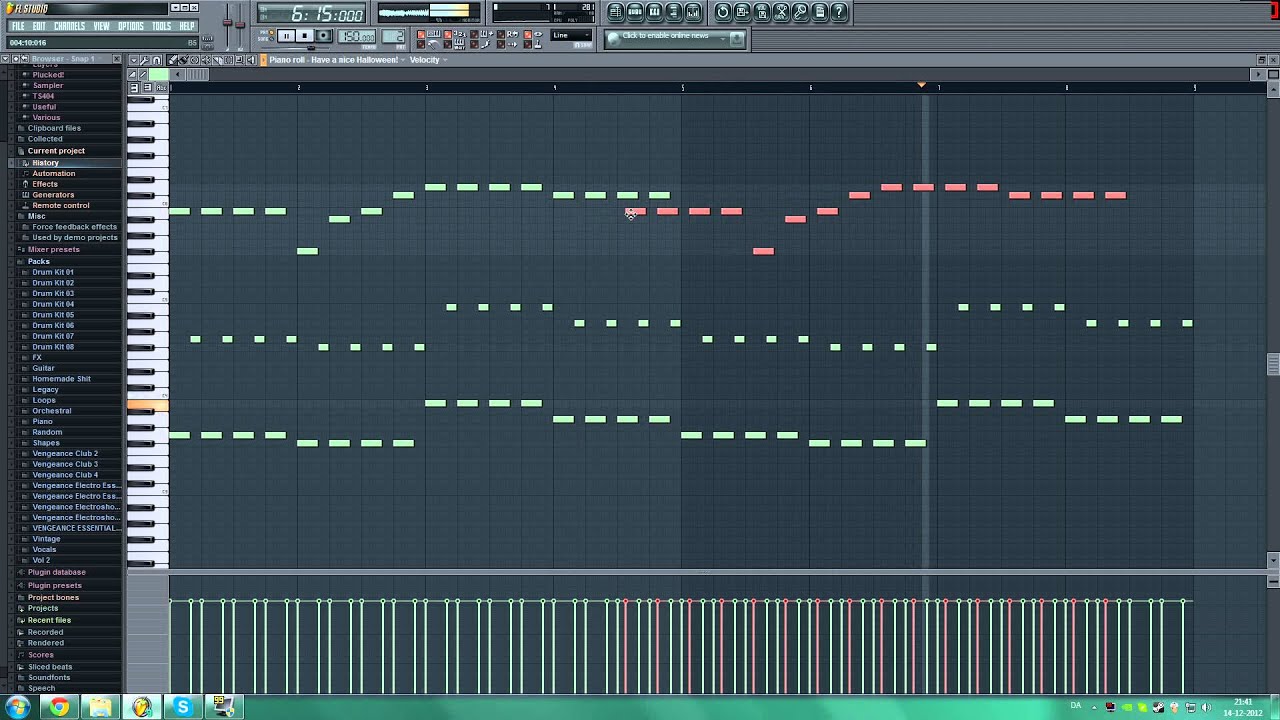Stop the song with the stop button

tap(305, 36)
